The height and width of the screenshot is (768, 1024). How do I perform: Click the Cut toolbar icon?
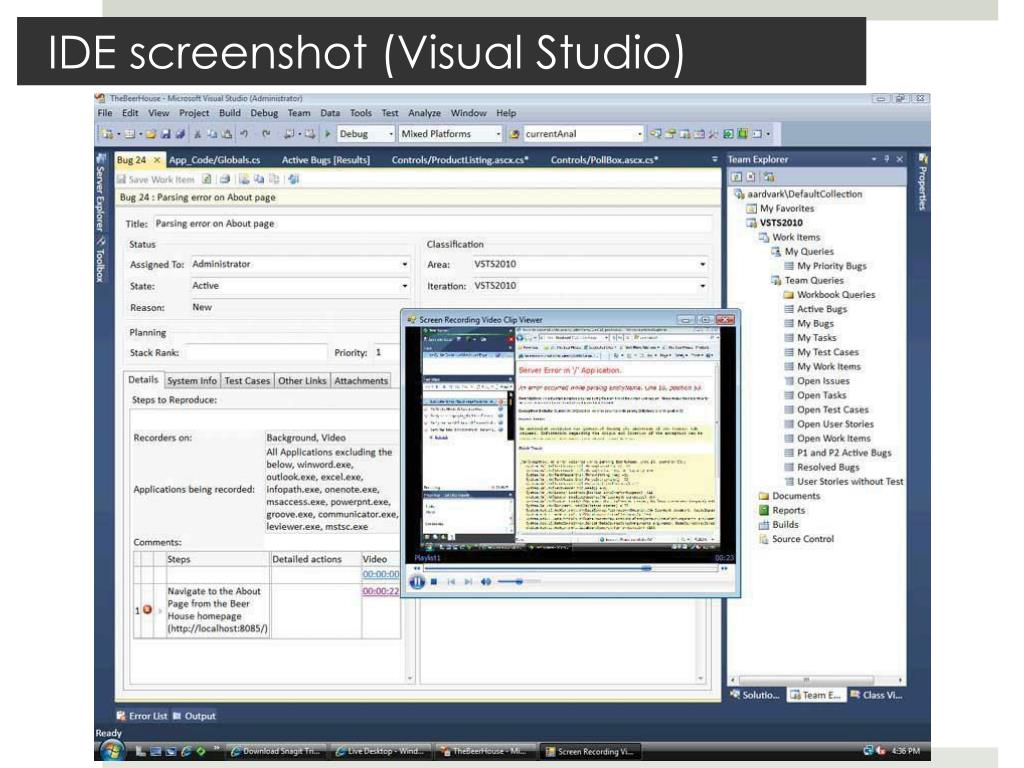[x=197, y=134]
